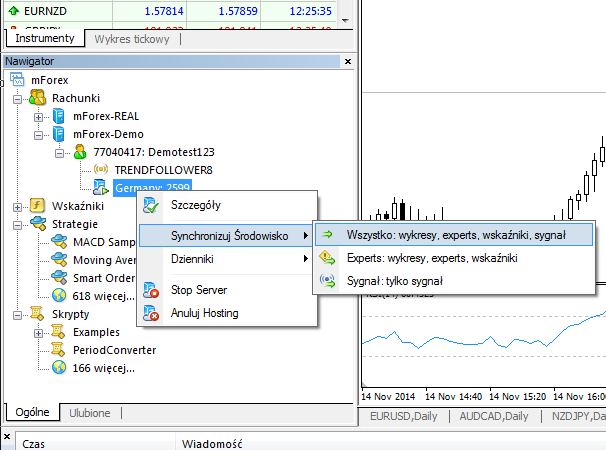Open the Dzienniki menu entry
Viewport: 606px width, 450px height.
228,259
